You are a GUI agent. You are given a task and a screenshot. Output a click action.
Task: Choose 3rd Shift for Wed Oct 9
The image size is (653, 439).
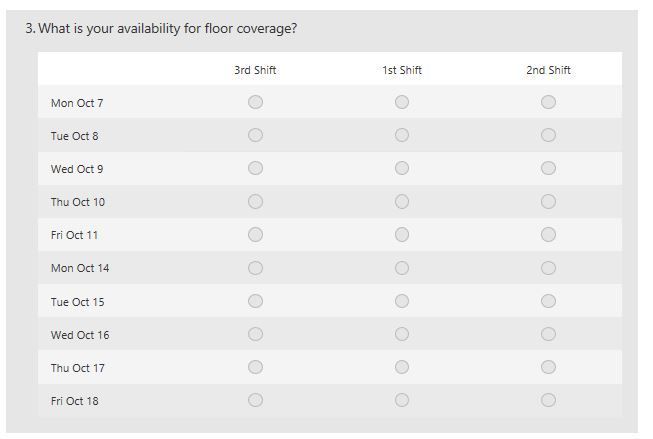(255, 168)
